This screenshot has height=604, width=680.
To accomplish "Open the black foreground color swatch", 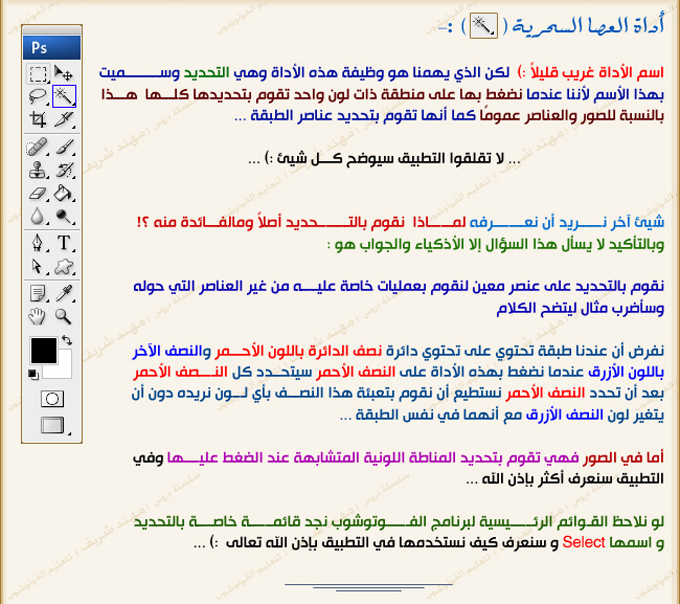I will pyautogui.click(x=43, y=350).
